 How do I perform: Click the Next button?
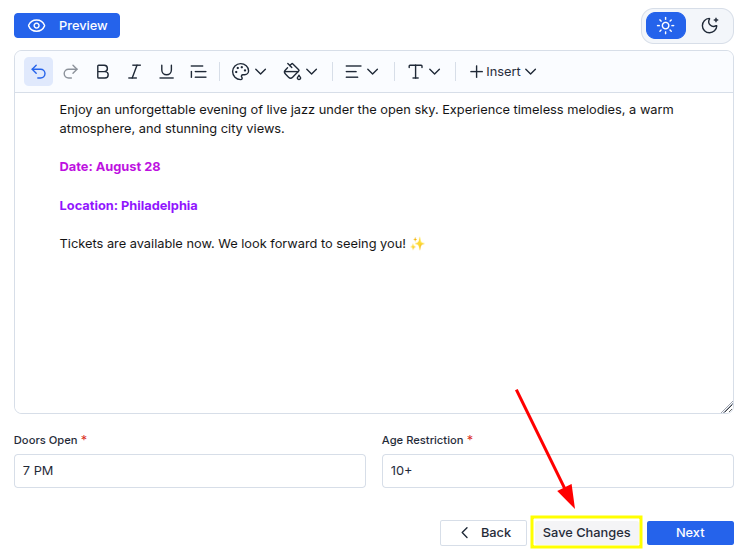pos(690,532)
